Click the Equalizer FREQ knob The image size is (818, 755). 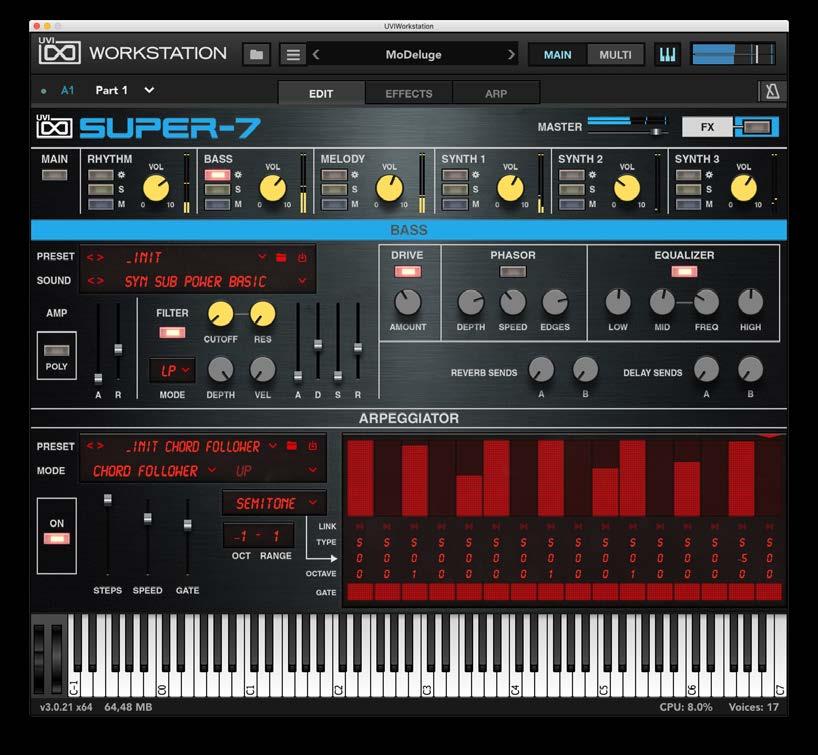[x=706, y=302]
